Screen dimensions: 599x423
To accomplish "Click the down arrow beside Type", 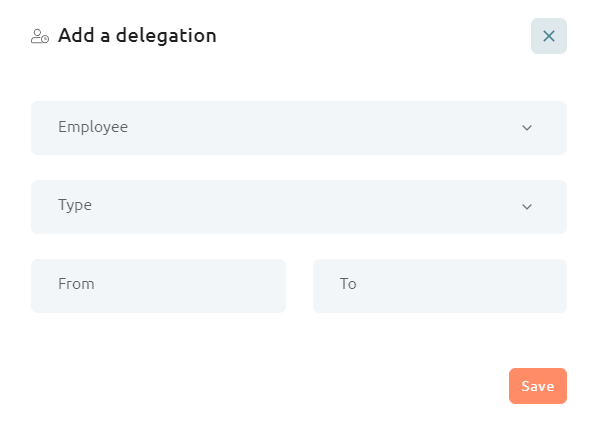I will (527, 207).
